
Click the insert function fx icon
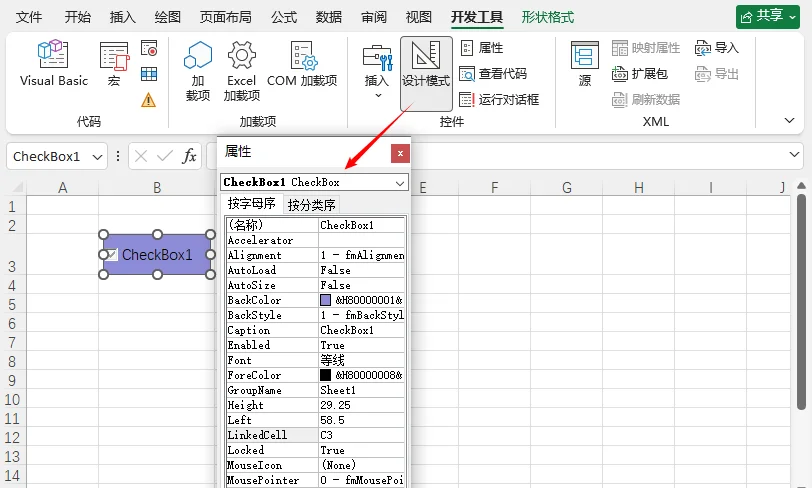point(189,156)
